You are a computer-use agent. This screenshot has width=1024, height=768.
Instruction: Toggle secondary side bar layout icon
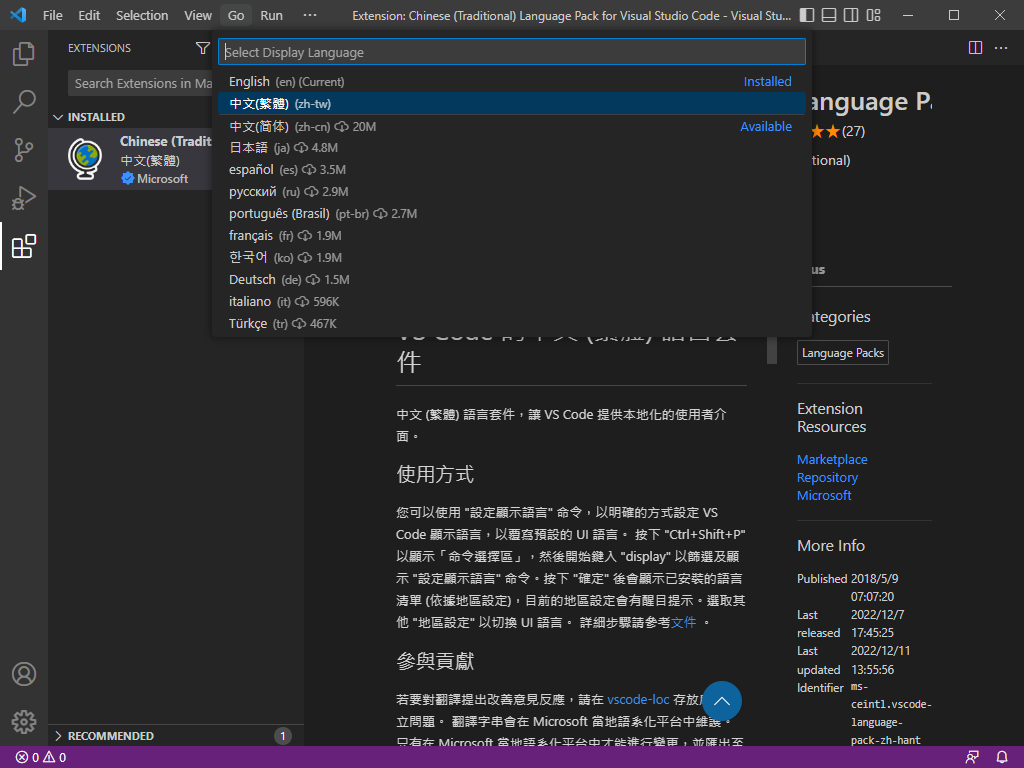coord(851,15)
